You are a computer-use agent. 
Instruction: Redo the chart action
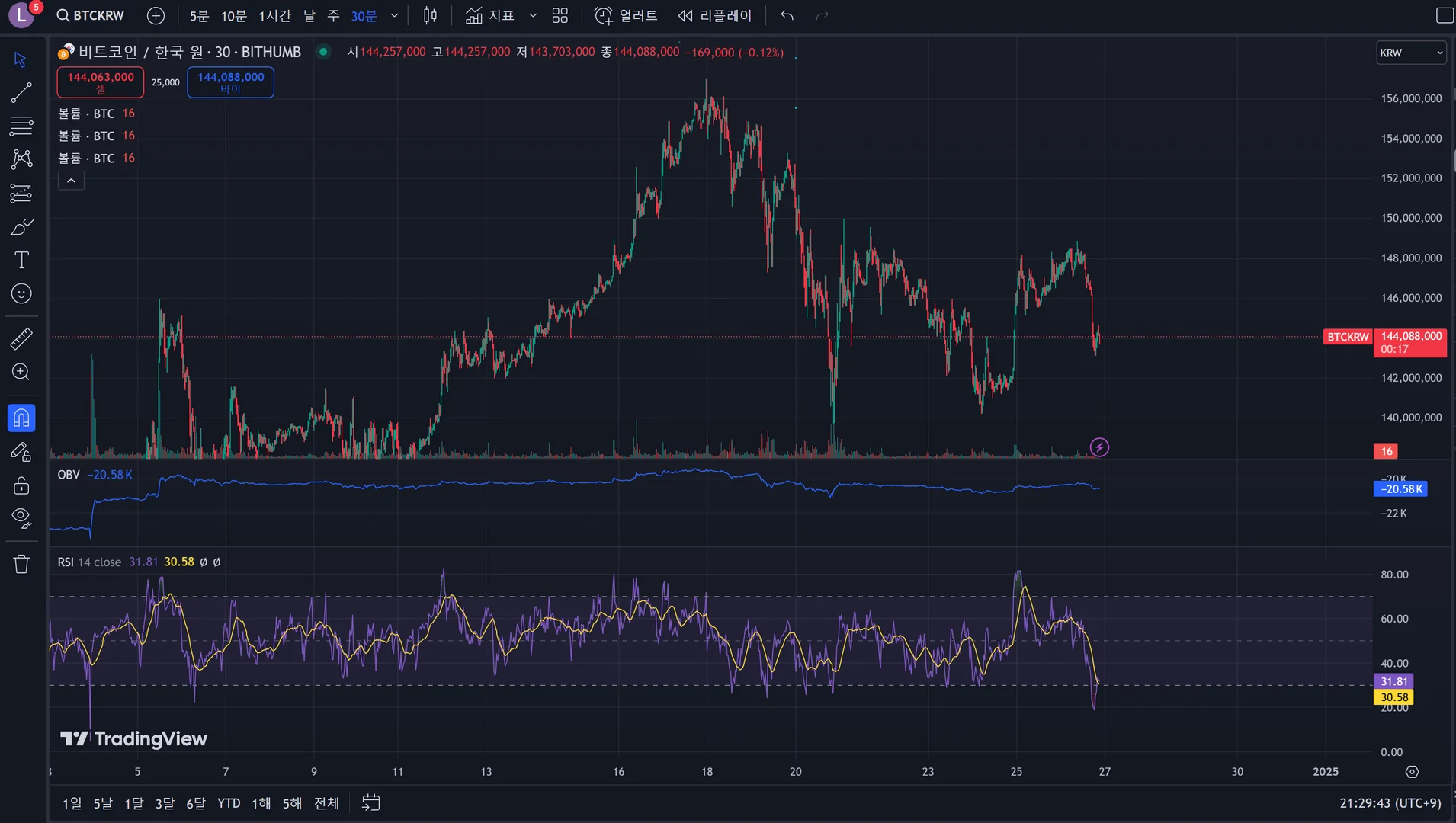pyautogui.click(x=822, y=15)
